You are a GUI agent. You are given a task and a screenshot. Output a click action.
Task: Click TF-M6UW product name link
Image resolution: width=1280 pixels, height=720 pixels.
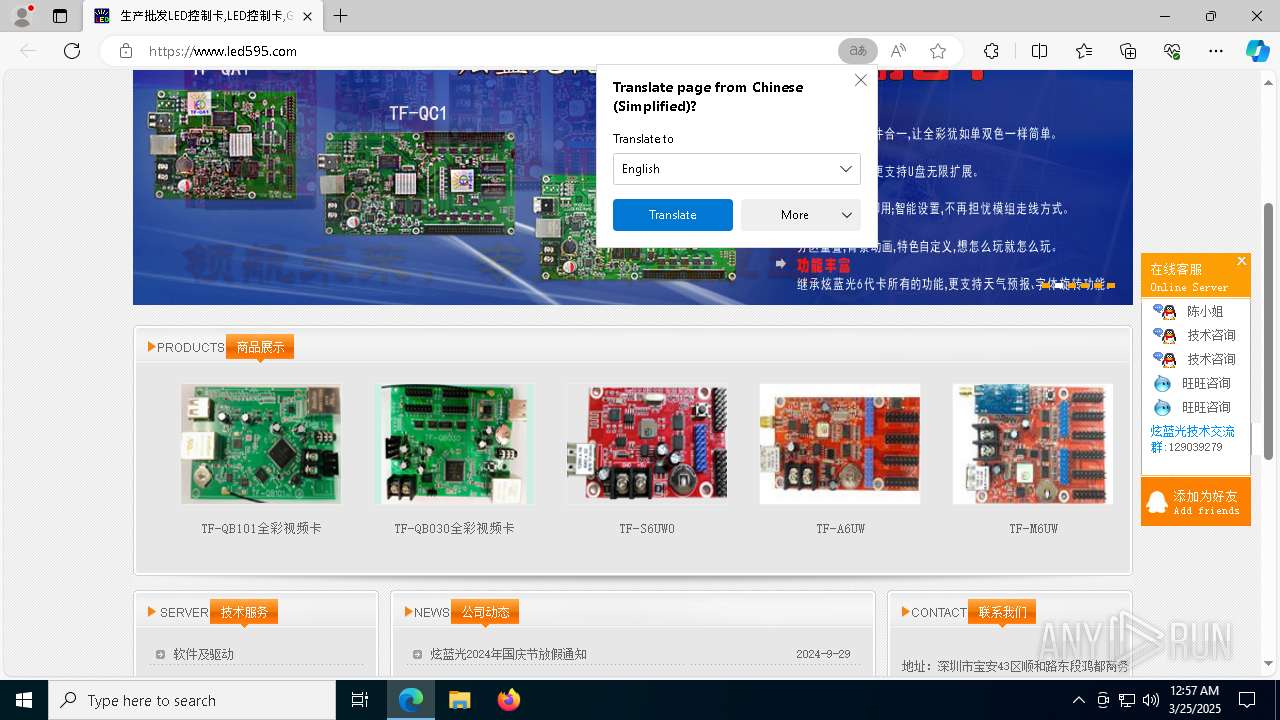[x=1033, y=528]
